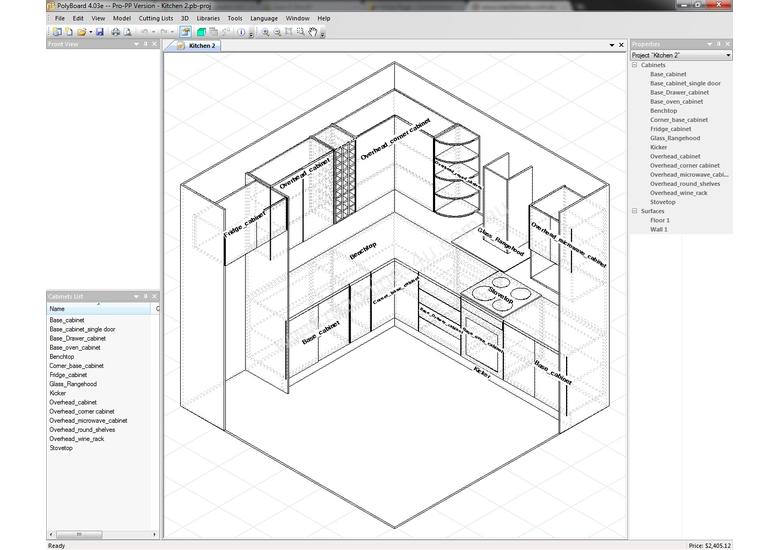Open the 3D menu
Image resolution: width=780 pixels, height=550 pixels.
pos(185,18)
